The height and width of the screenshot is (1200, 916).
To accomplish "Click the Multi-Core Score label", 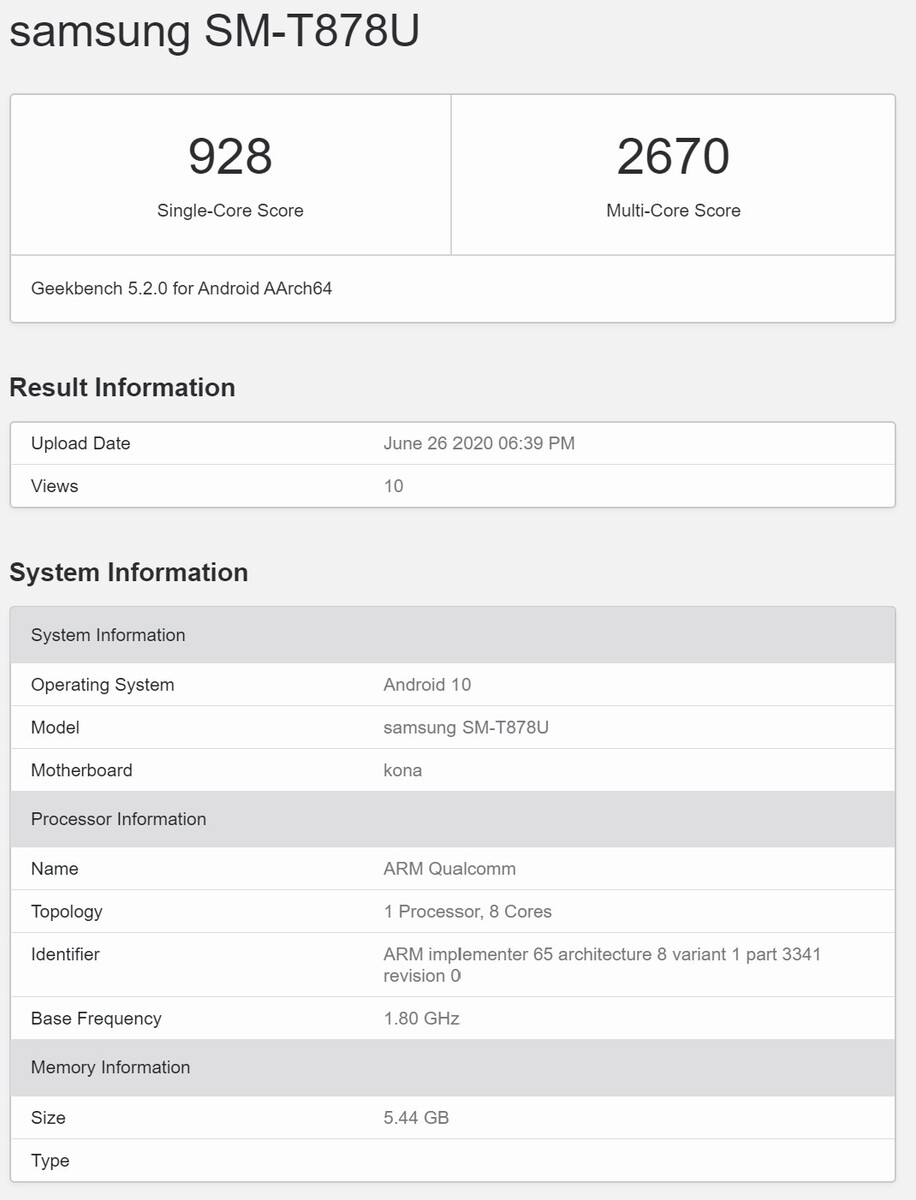I will click(673, 211).
